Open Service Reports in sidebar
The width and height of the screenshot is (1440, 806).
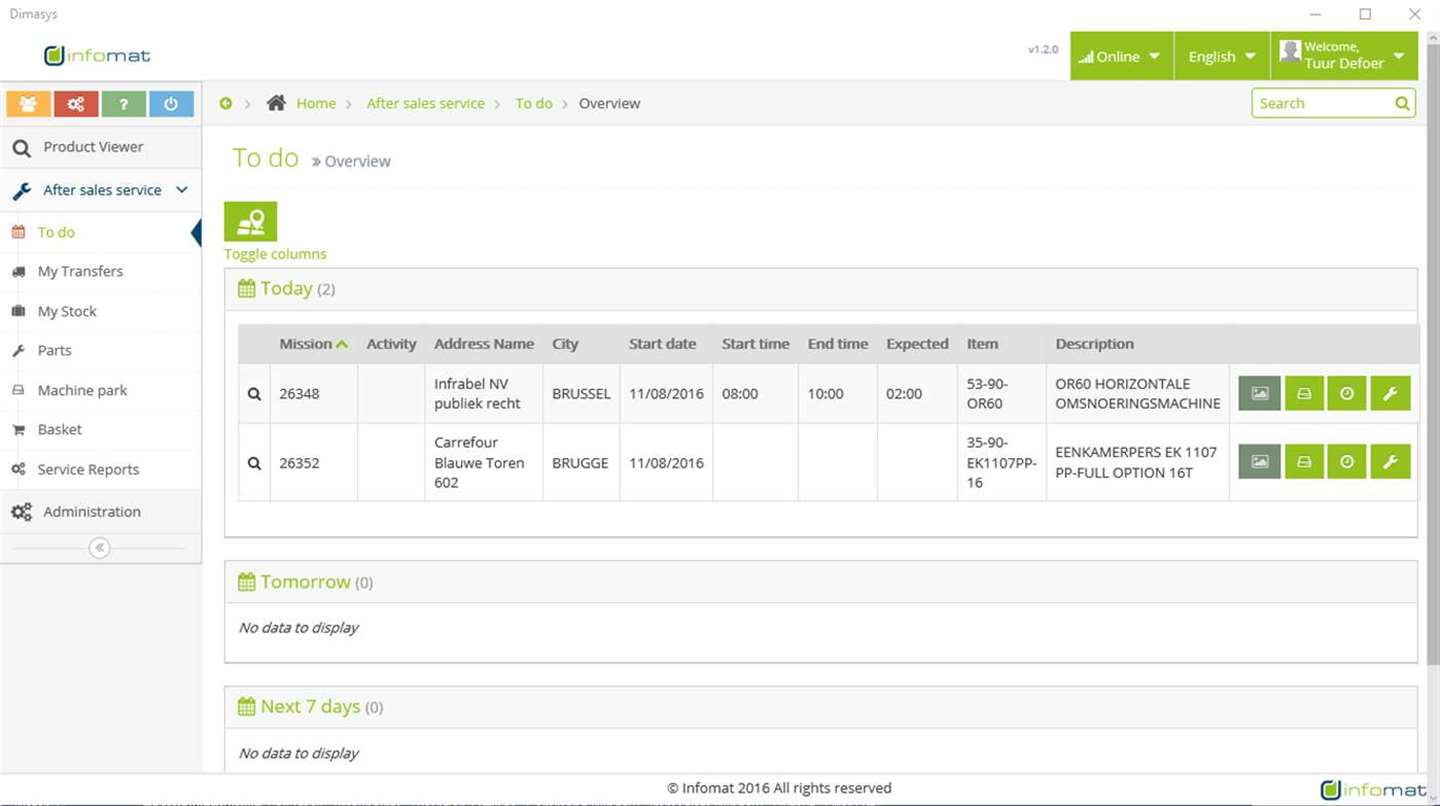[x=100, y=469]
